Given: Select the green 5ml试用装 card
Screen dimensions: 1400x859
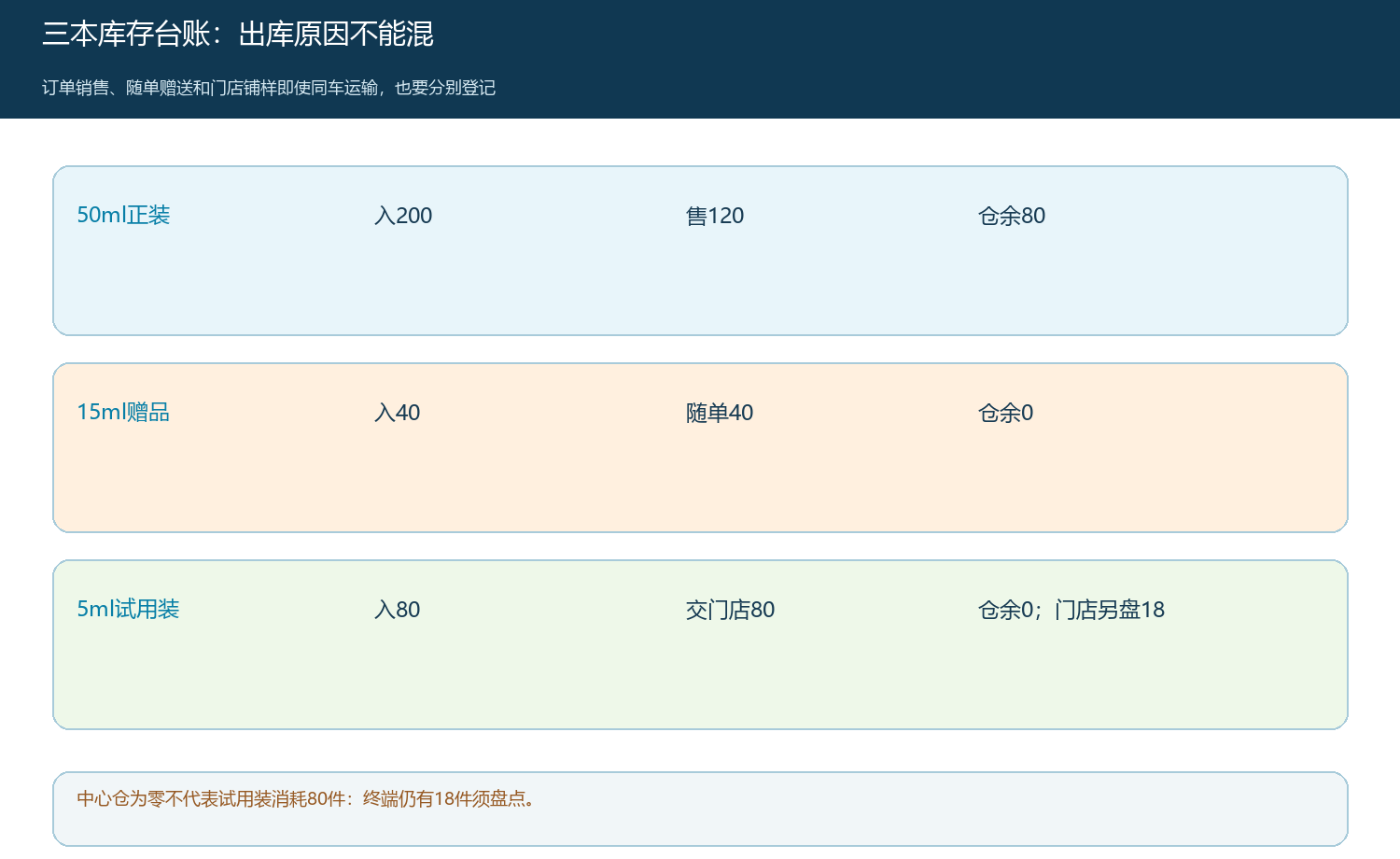Looking at the screenshot, I should pyautogui.click(x=700, y=645).
